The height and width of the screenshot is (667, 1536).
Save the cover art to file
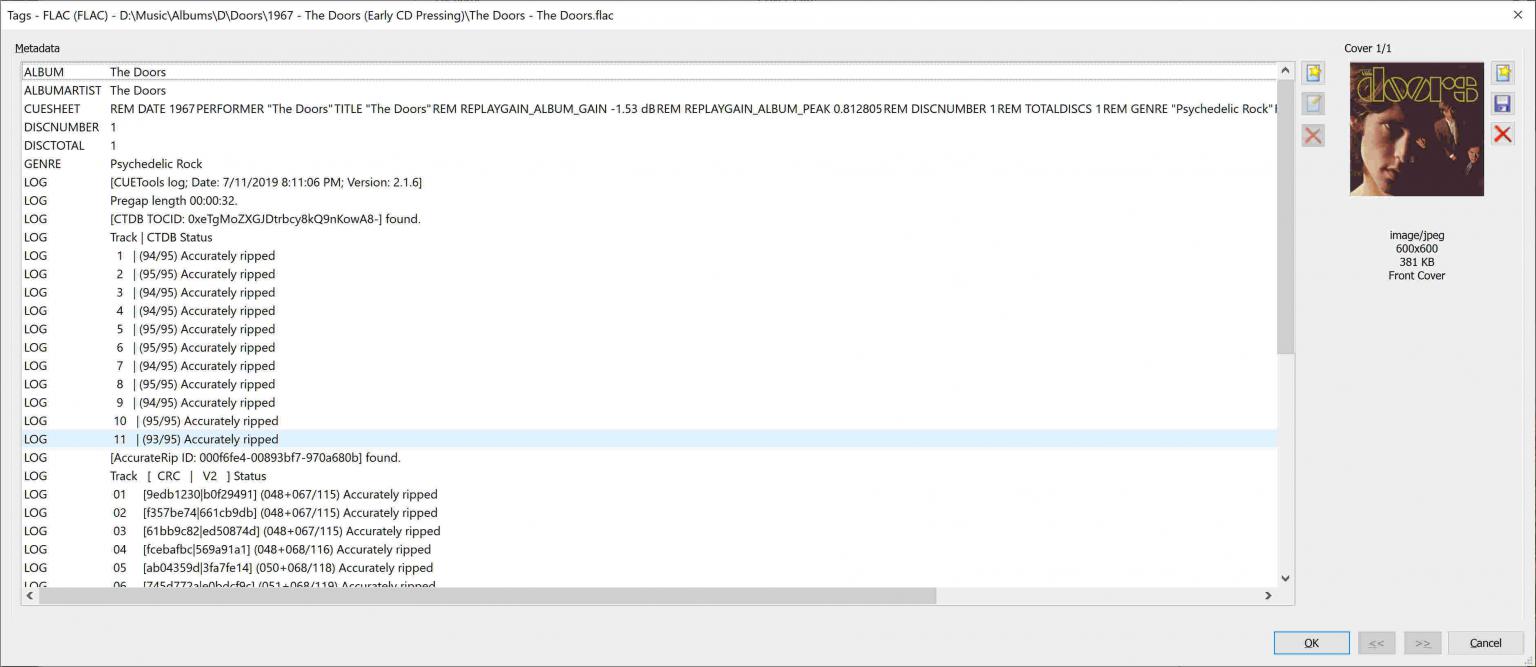coord(1502,104)
